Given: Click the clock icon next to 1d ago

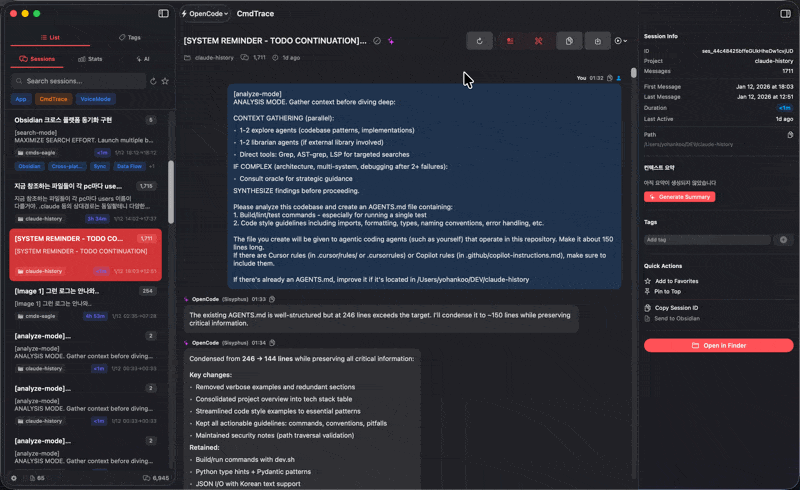Looking at the screenshot, I should pos(275,58).
